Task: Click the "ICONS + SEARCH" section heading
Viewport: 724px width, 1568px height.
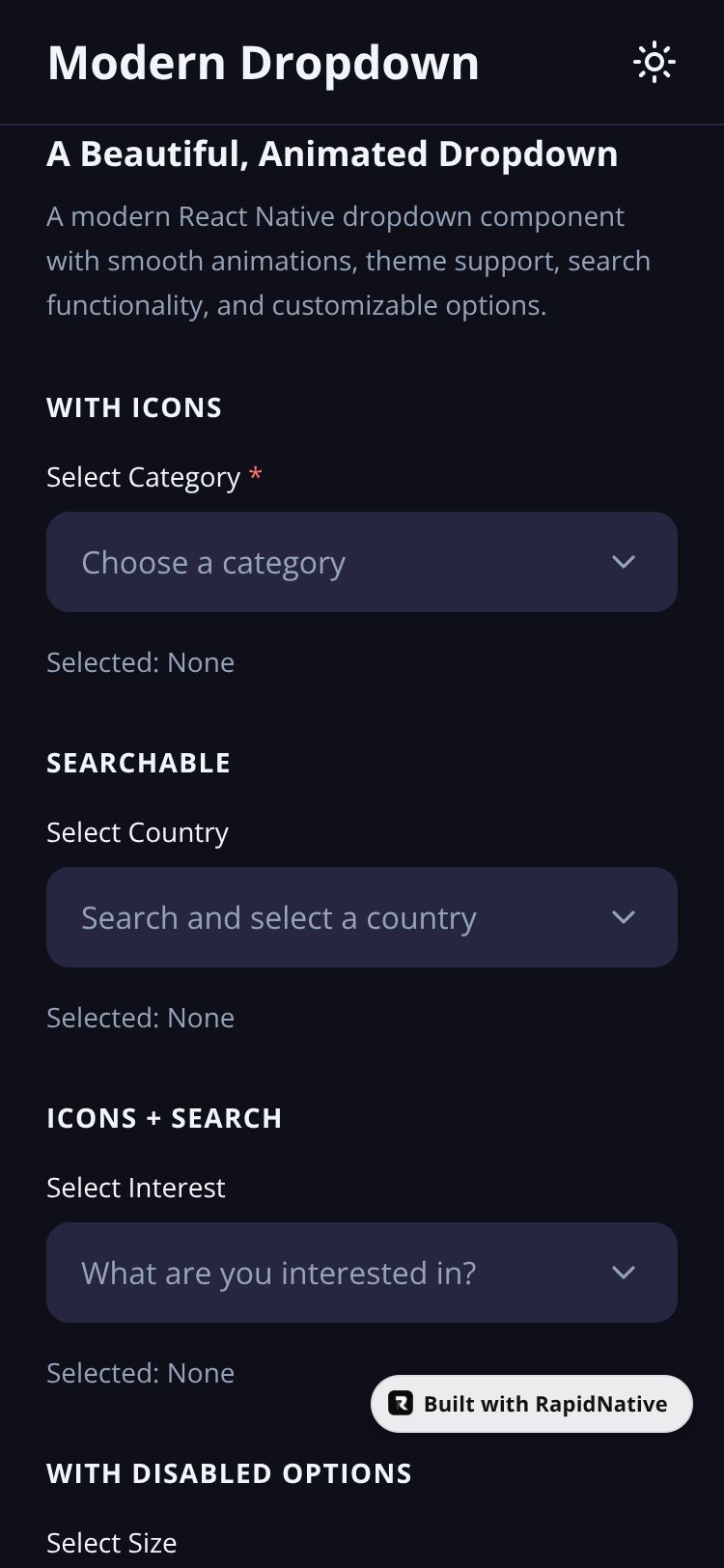Action: click(164, 1118)
